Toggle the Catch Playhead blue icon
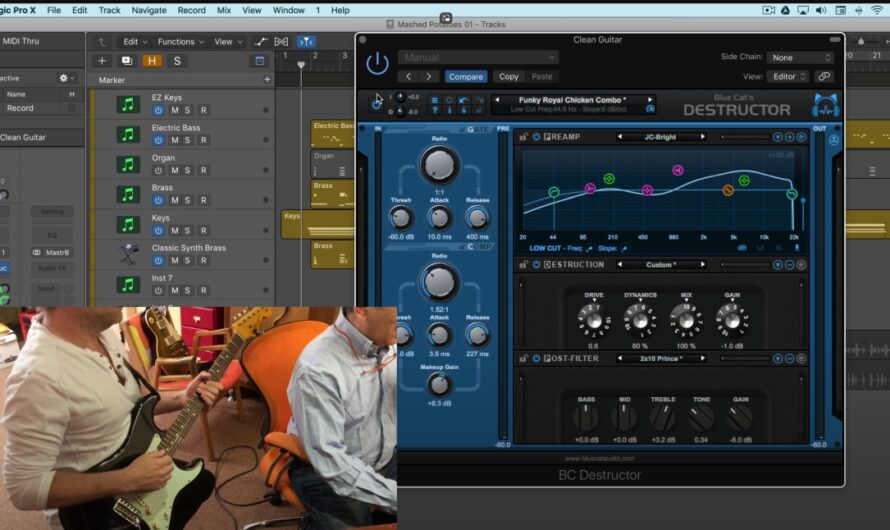Screen dimensions: 890x530 click(x=306, y=41)
